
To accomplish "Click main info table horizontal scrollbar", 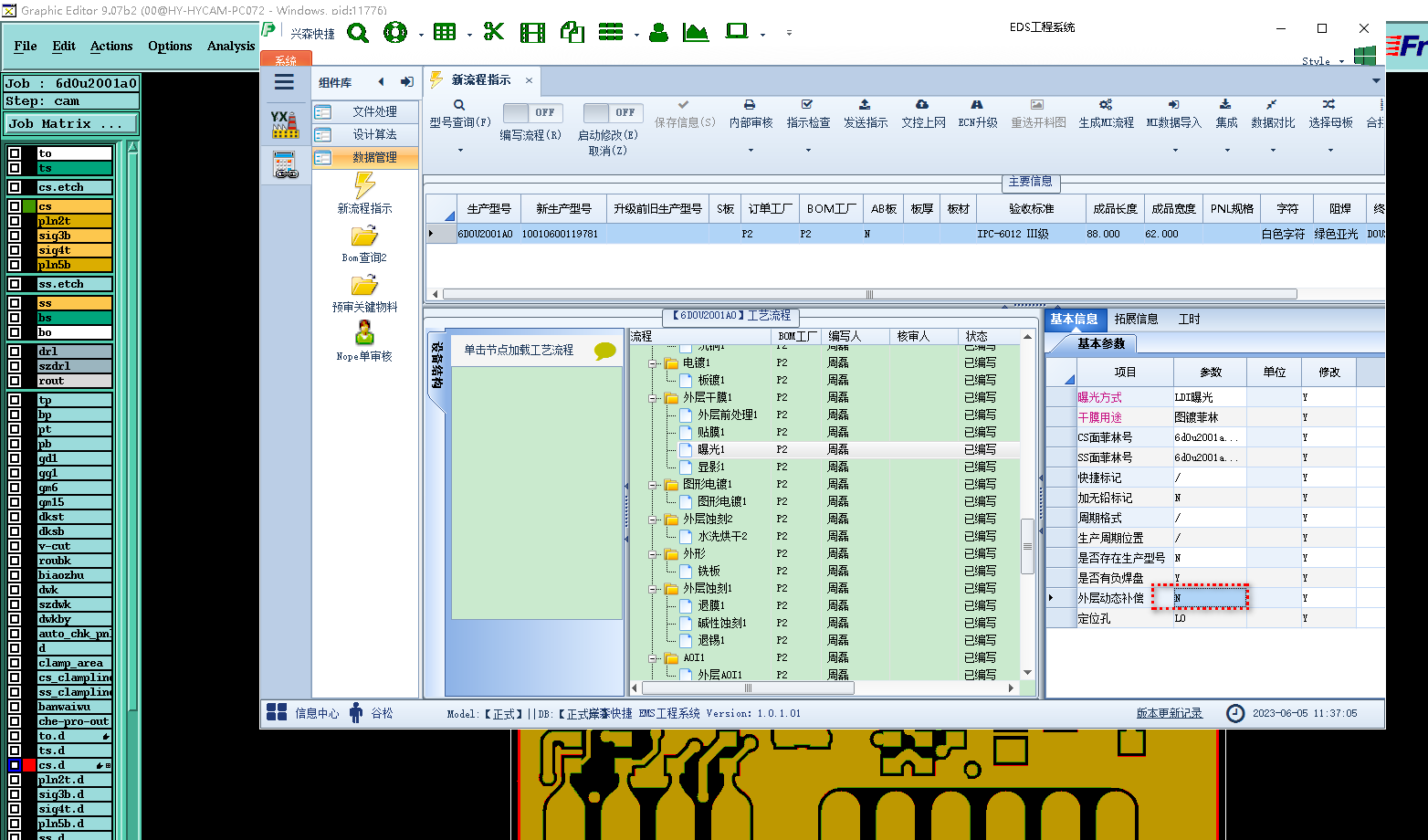I will (x=869, y=294).
